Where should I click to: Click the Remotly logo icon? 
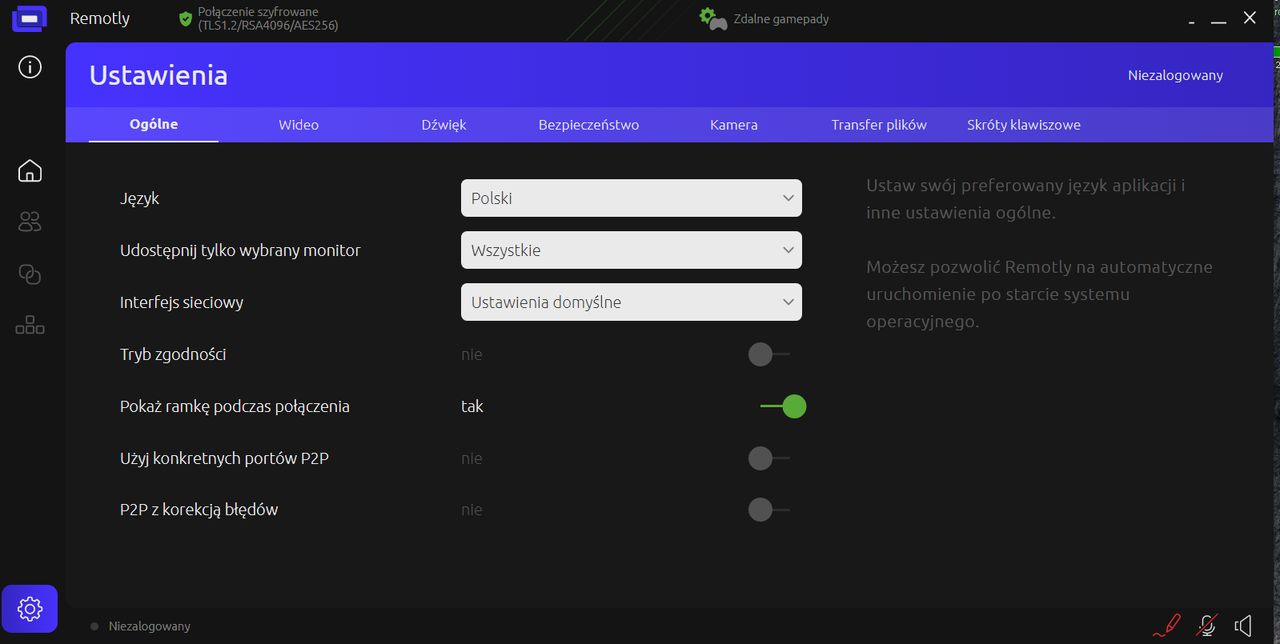[x=29, y=18]
